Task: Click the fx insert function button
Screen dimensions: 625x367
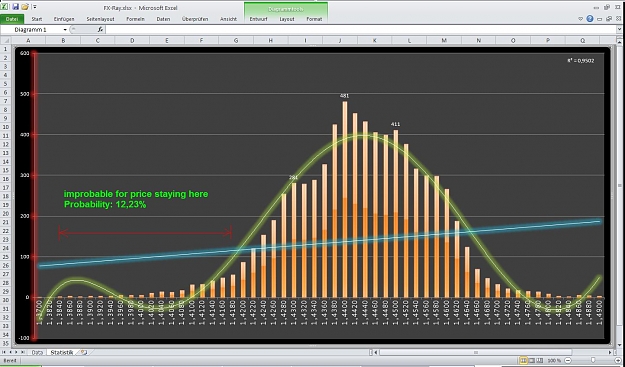Action: tap(100, 29)
